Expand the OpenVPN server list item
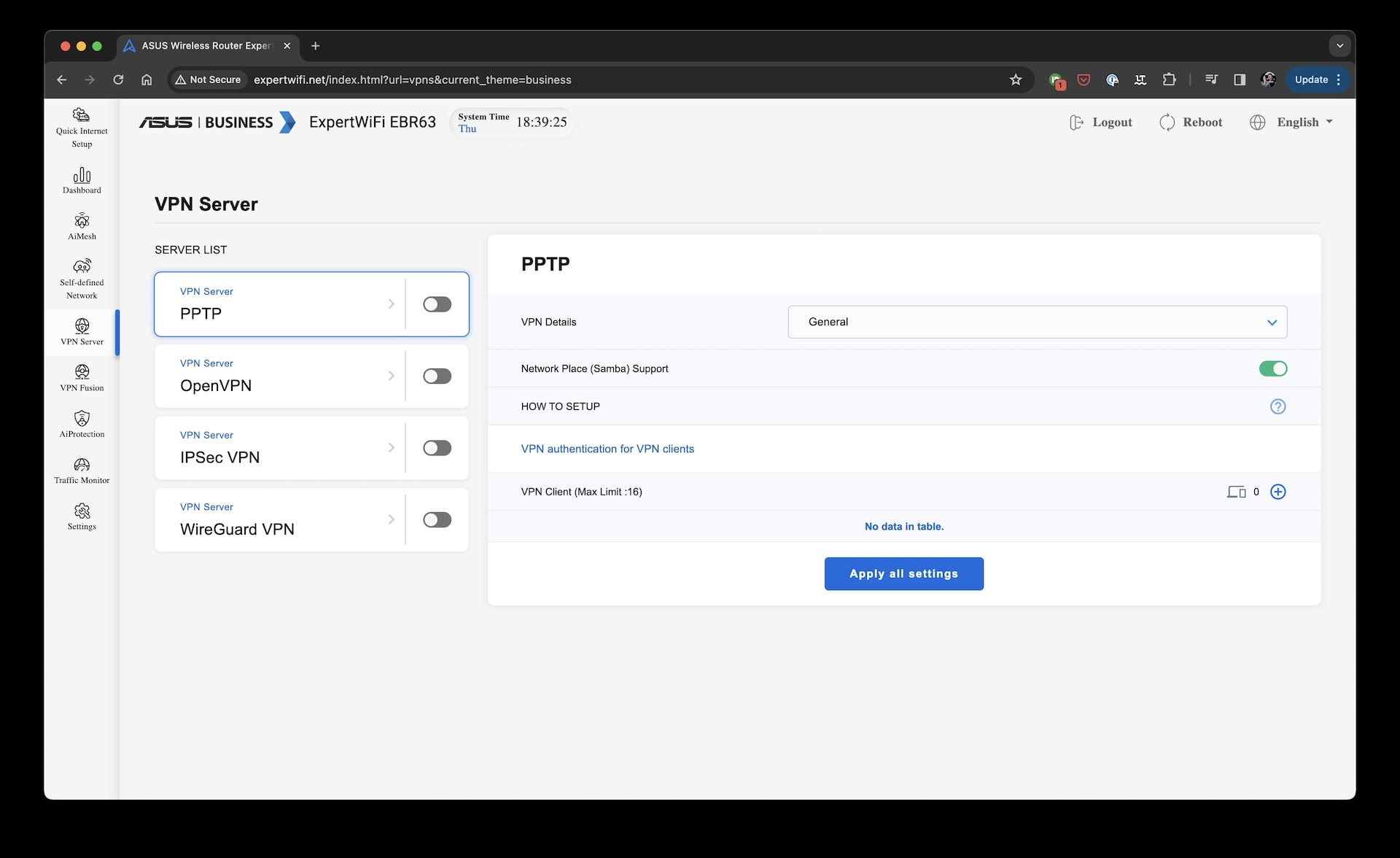Screen dimensions: 1400x858 pyautogui.click(x=391, y=375)
